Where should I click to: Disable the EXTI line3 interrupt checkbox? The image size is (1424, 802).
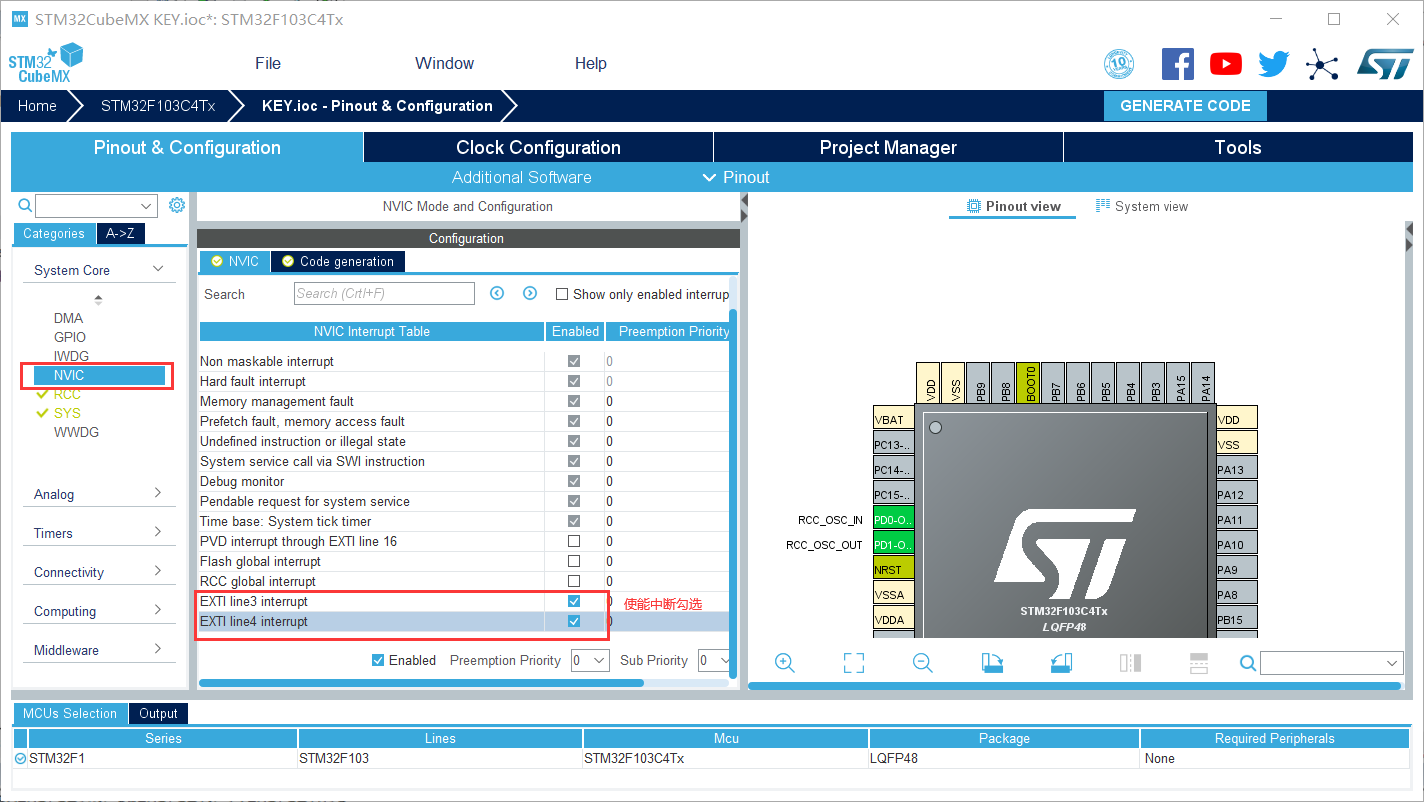(573, 601)
